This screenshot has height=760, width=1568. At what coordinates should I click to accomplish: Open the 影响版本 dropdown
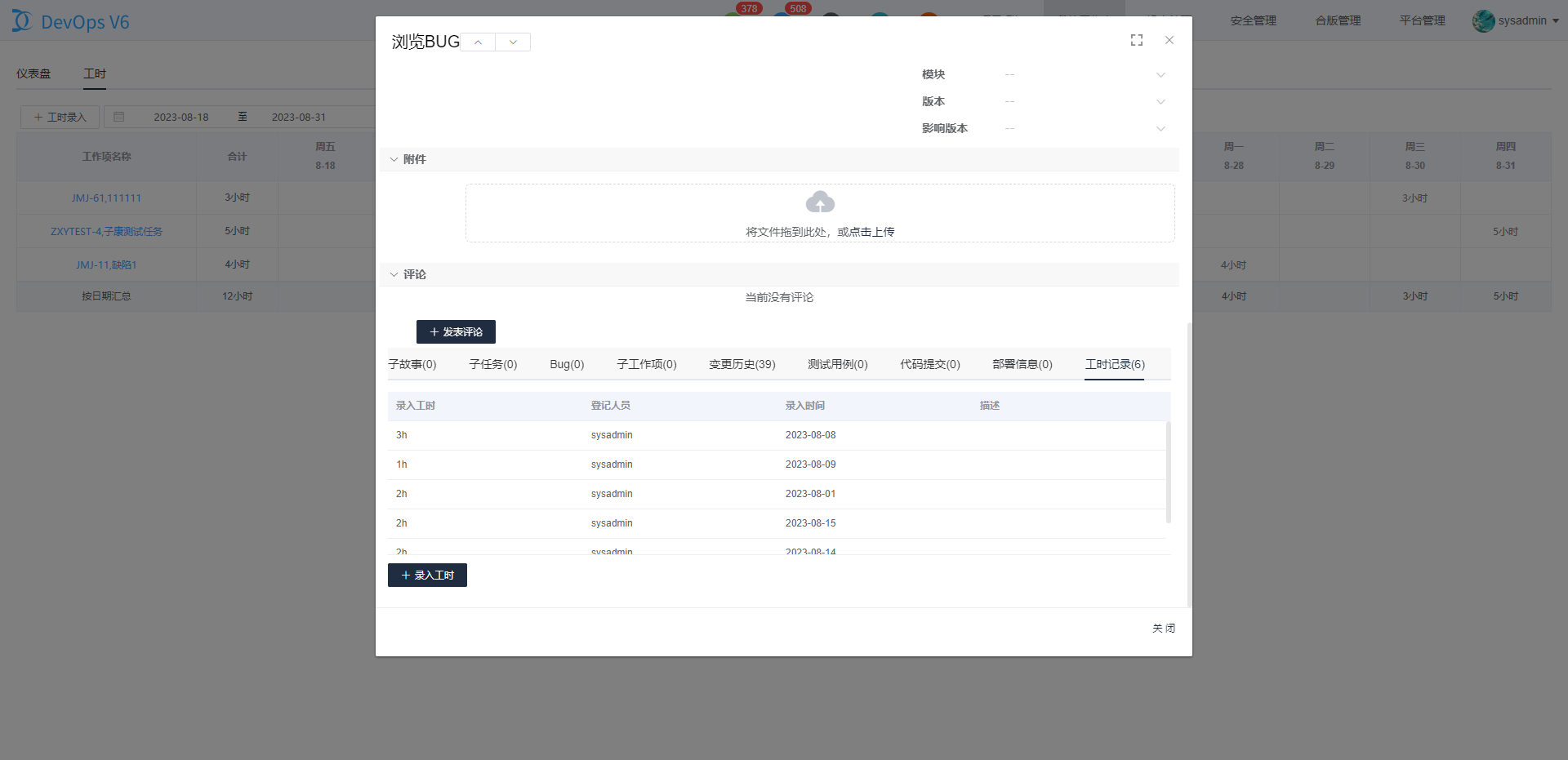1160,129
